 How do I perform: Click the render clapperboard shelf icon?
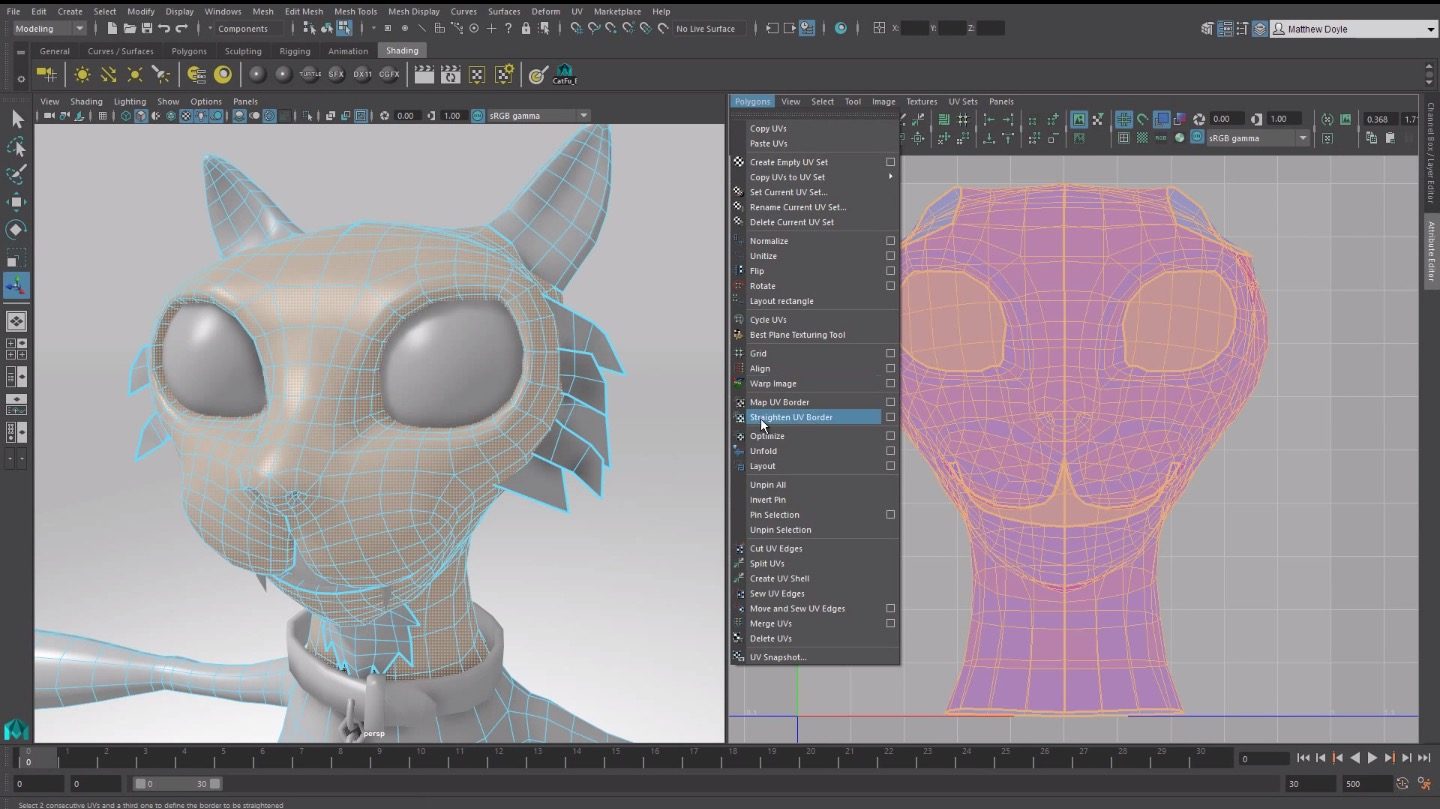(x=424, y=74)
